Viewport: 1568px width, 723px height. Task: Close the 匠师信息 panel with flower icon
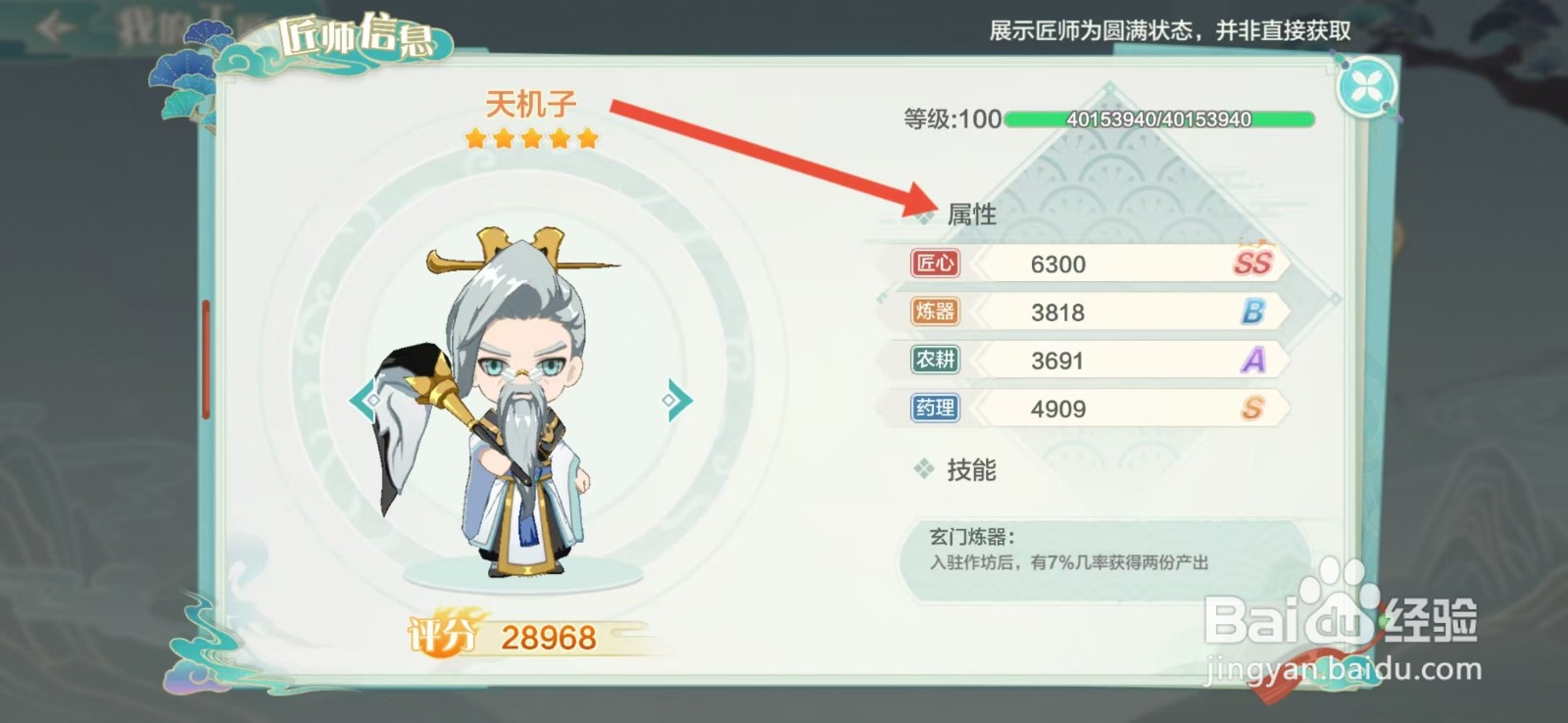click(x=1367, y=87)
